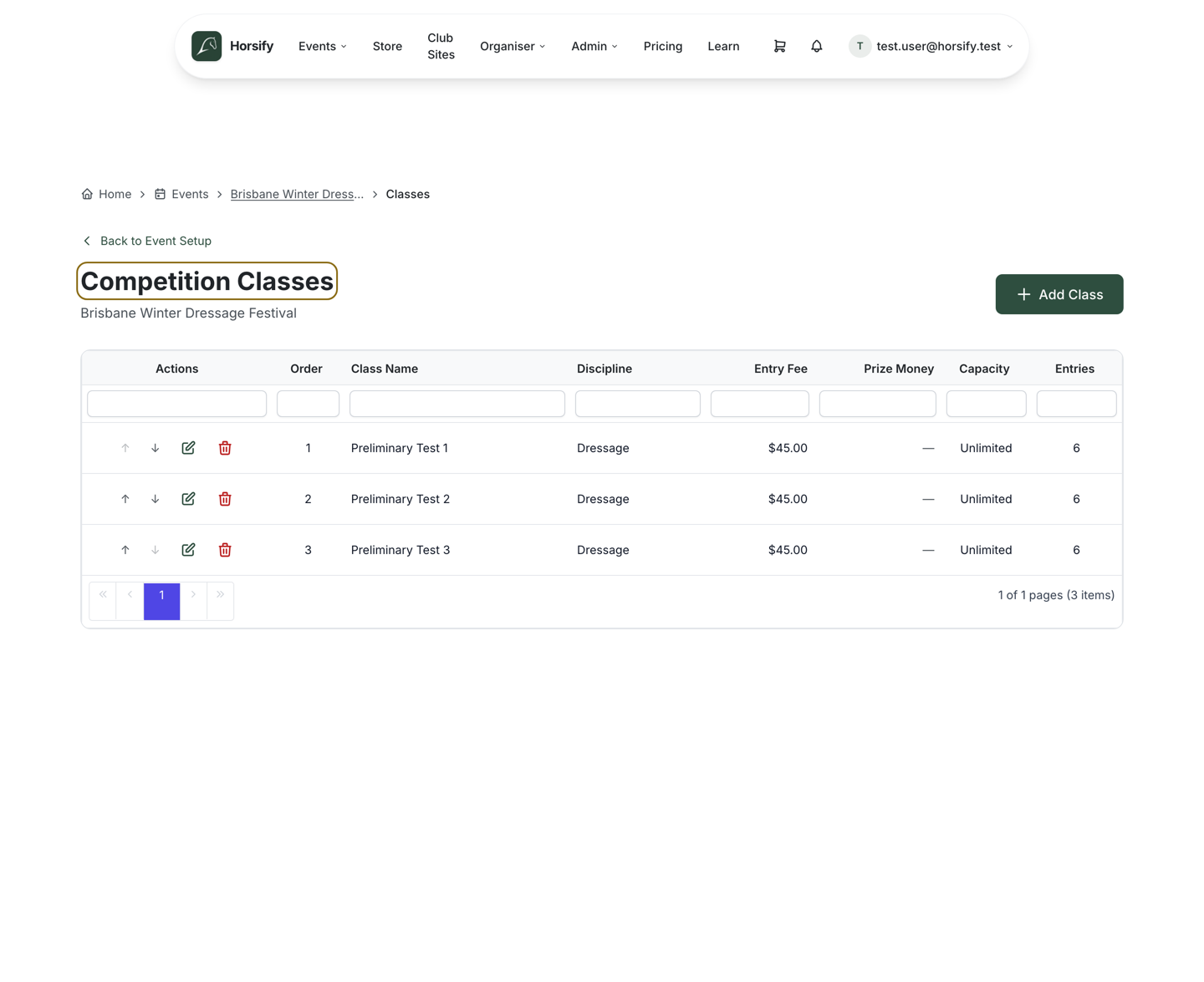Click the Horsify brand name
Screen dimensions: 1204x982
tap(252, 46)
